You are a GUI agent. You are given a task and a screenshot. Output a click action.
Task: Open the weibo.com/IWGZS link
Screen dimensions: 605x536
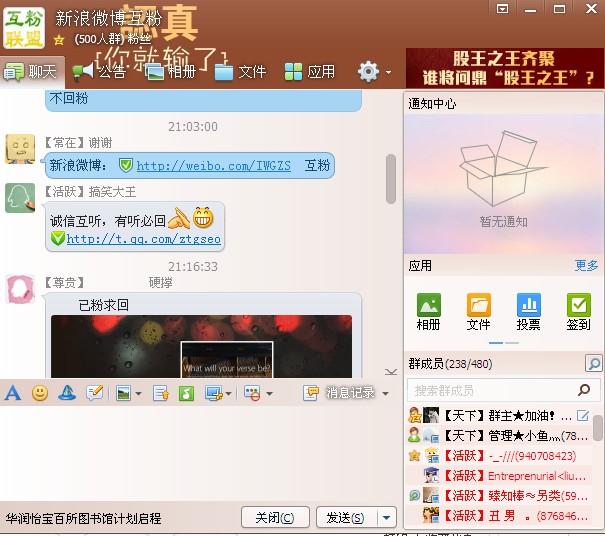pos(213,166)
